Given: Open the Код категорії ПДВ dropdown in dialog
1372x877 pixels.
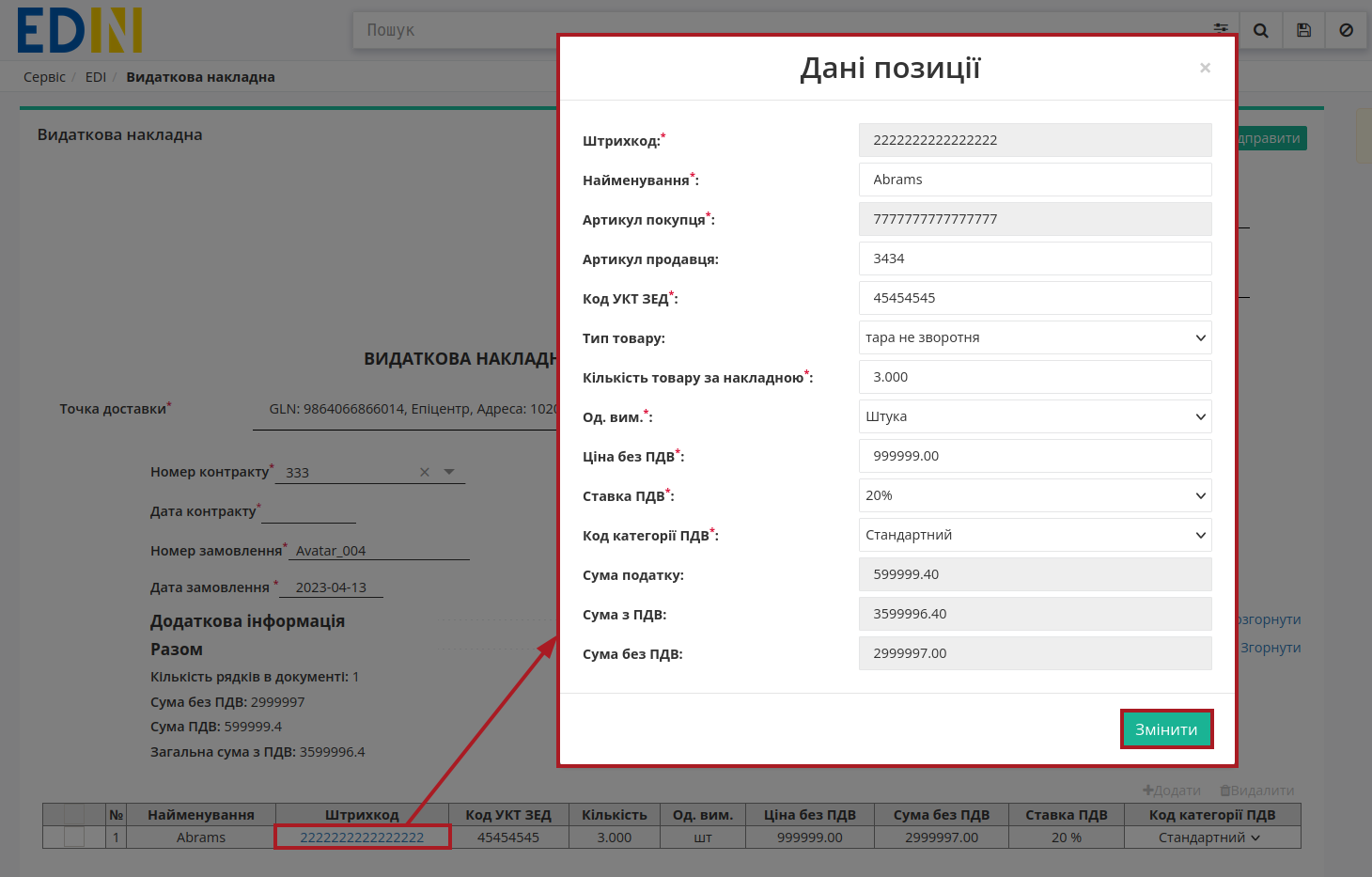Looking at the screenshot, I should coord(1035,535).
